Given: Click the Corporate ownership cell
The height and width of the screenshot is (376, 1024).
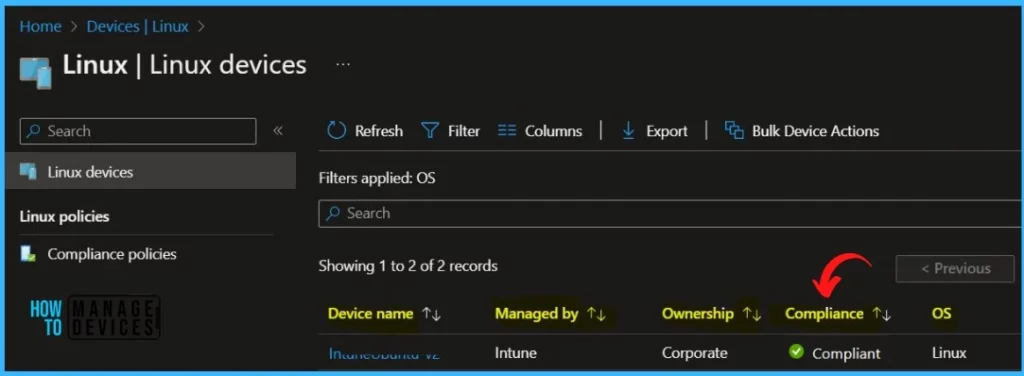Looking at the screenshot, I should click(694, 353).
